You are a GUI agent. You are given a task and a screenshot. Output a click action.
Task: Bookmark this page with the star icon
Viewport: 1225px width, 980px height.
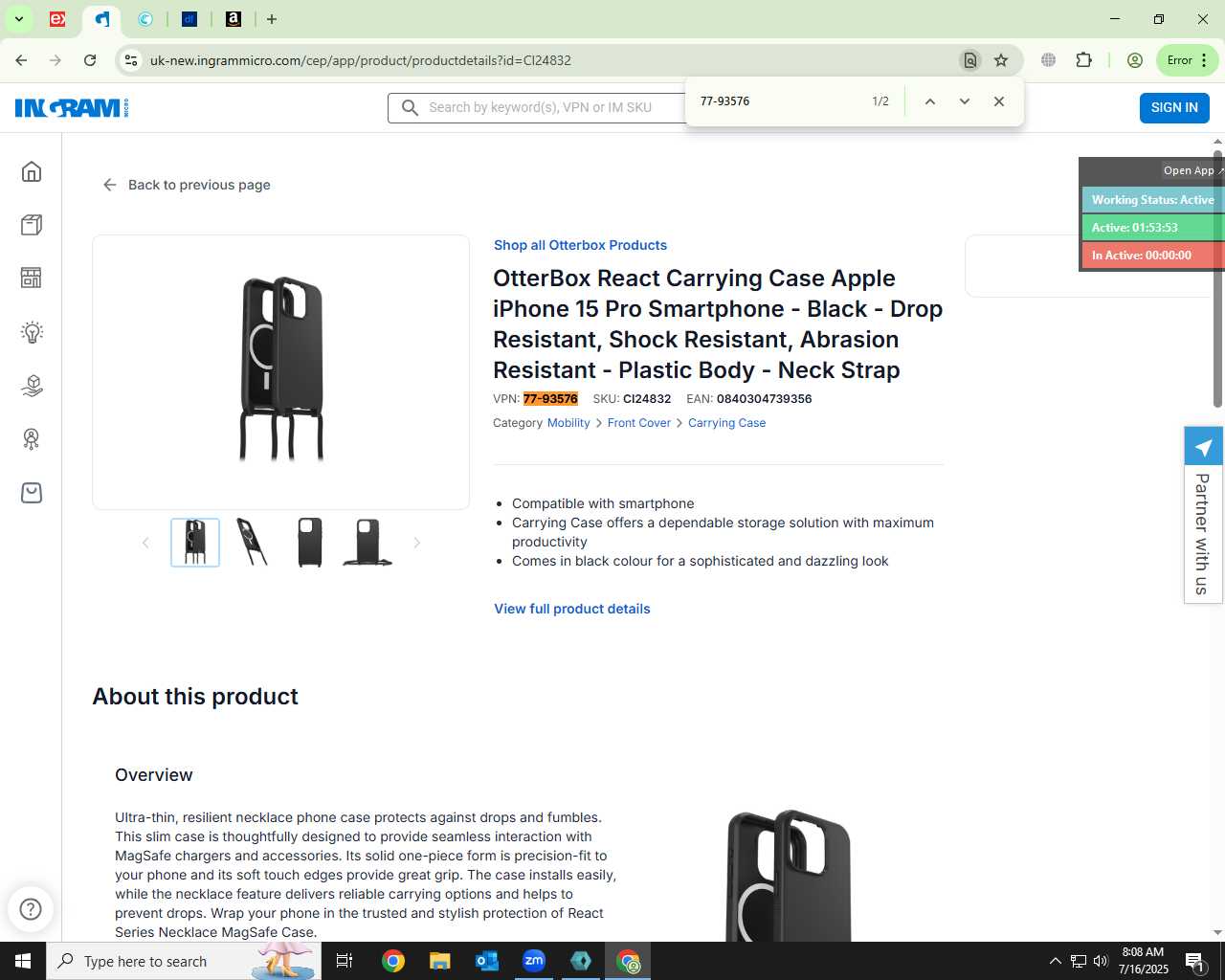click(x=1001, y=60)
